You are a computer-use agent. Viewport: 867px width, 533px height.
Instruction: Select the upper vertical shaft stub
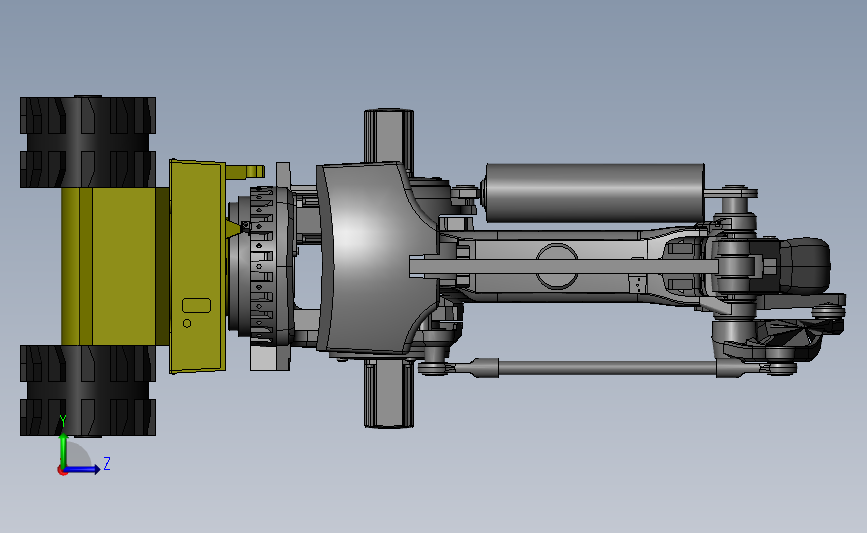[389, 135]
